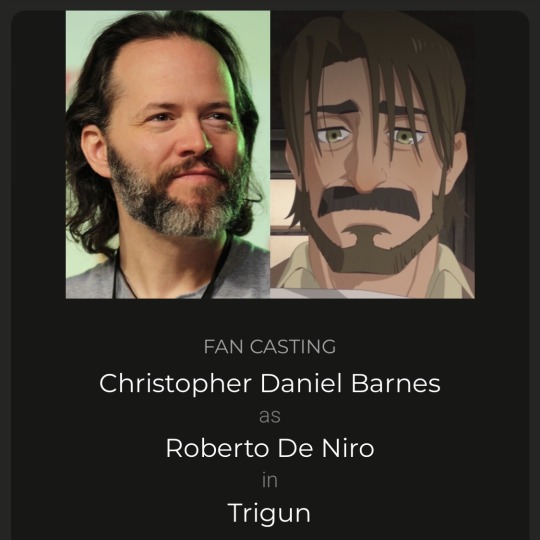The width and height of the screenshot is (540, 540).
Task: Go to the Trigun title page
Action: pos(269,513)
